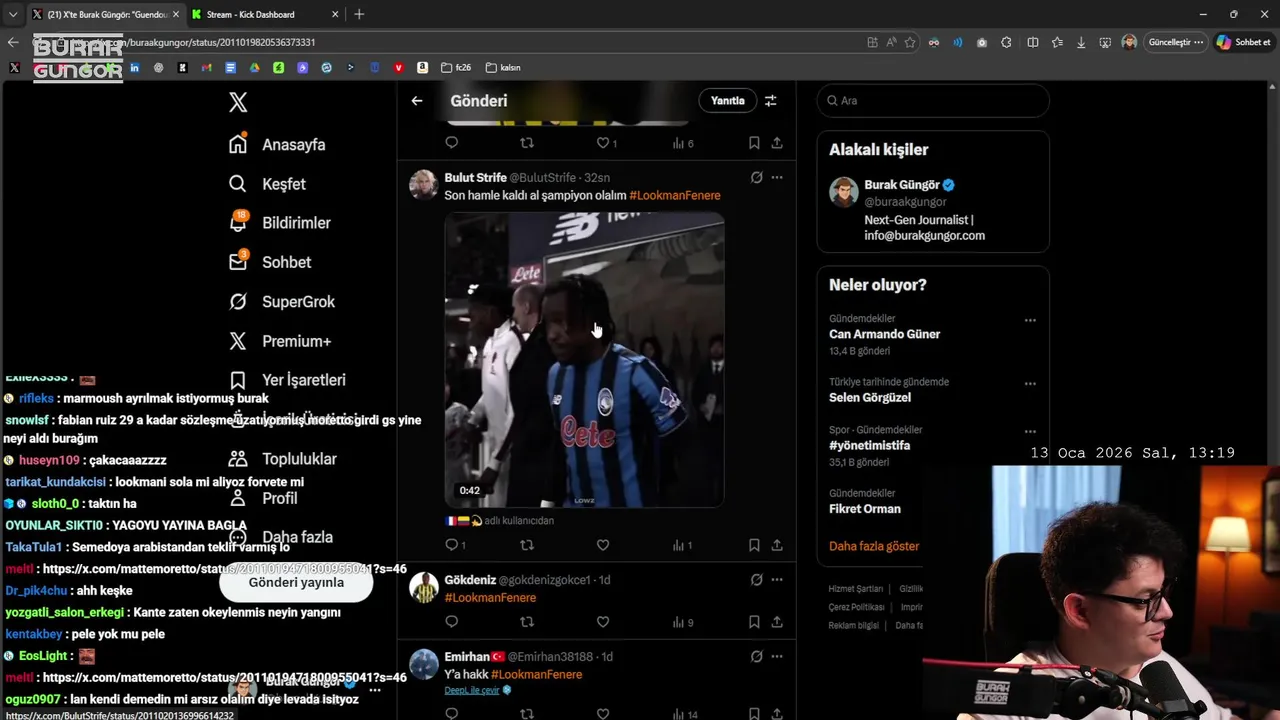Click Daha fazla göster under trends
1280x720 pixels.
[x=874, y=546]
